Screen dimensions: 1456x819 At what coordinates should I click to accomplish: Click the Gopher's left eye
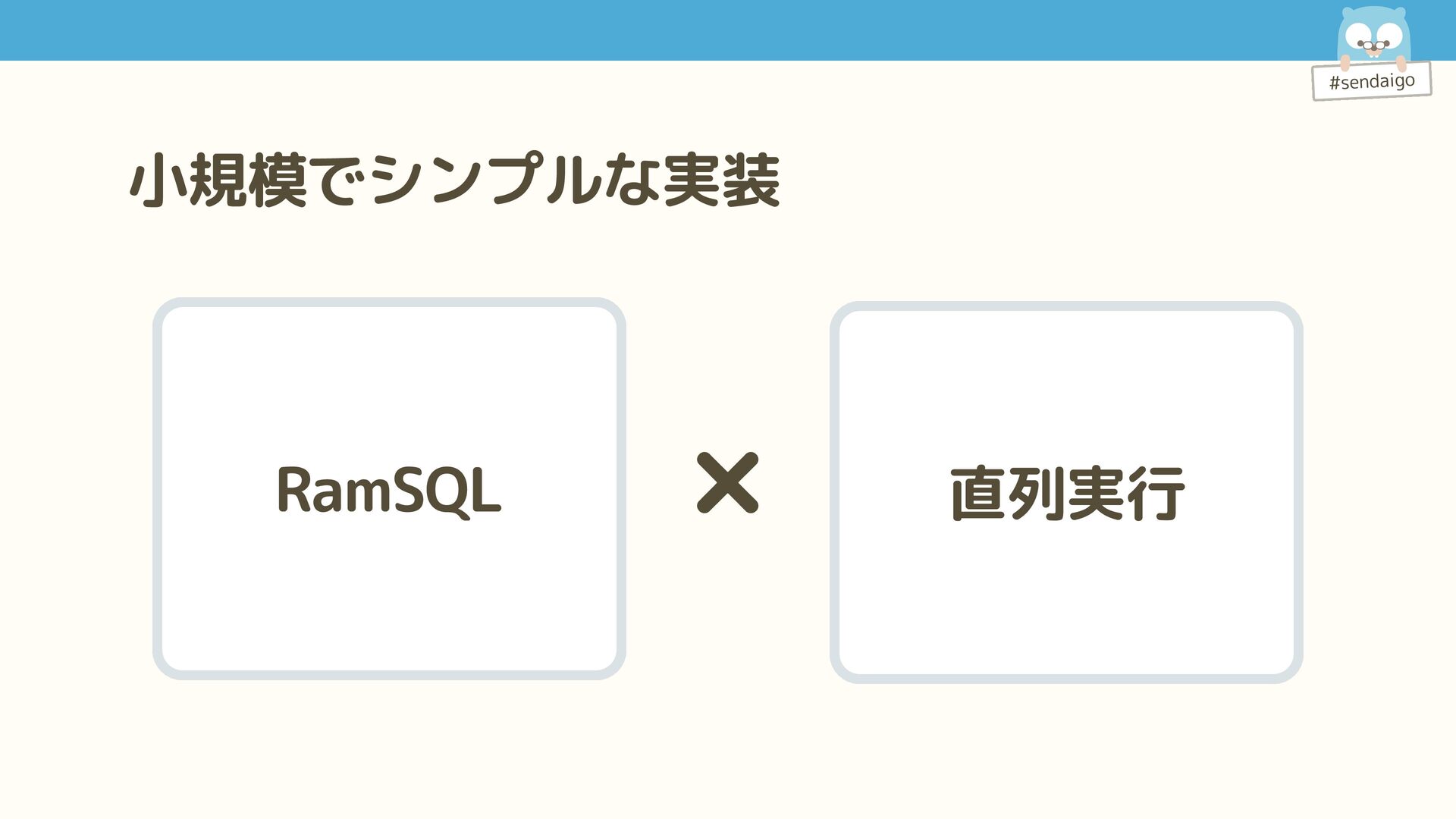(x=1358, y=36)
